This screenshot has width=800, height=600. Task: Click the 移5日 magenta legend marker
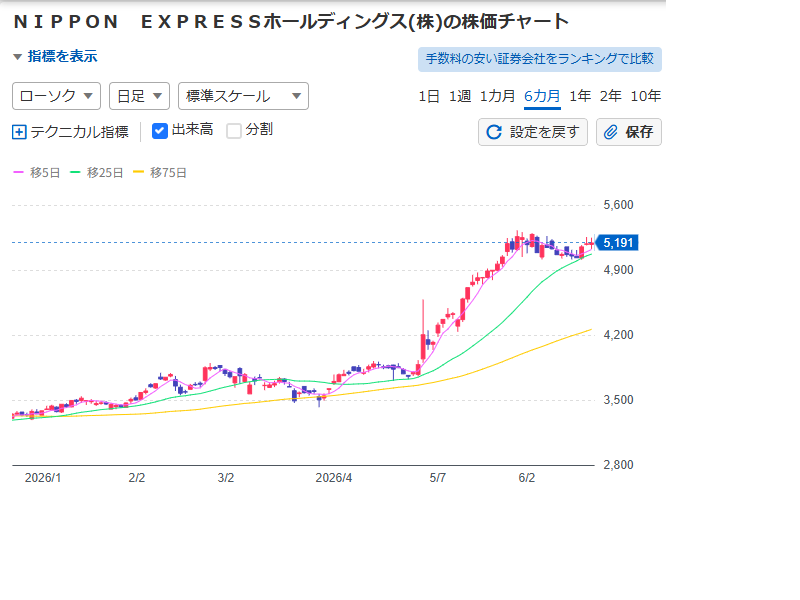(x=18, y=172)
